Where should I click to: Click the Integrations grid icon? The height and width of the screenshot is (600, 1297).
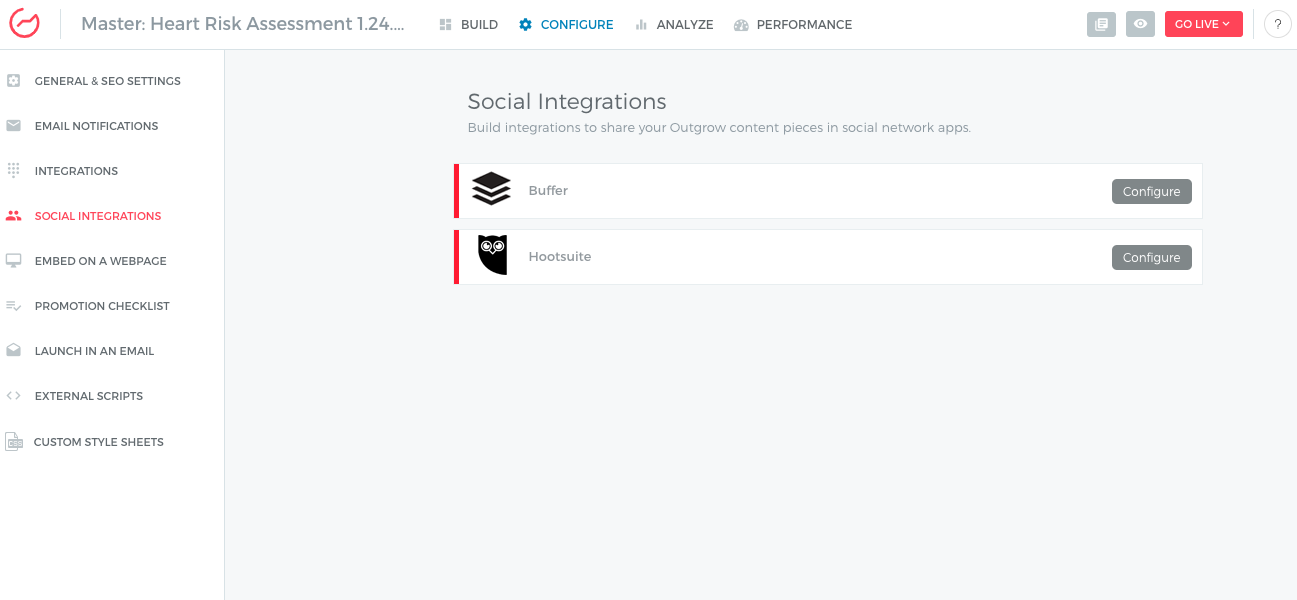(14, 171)
